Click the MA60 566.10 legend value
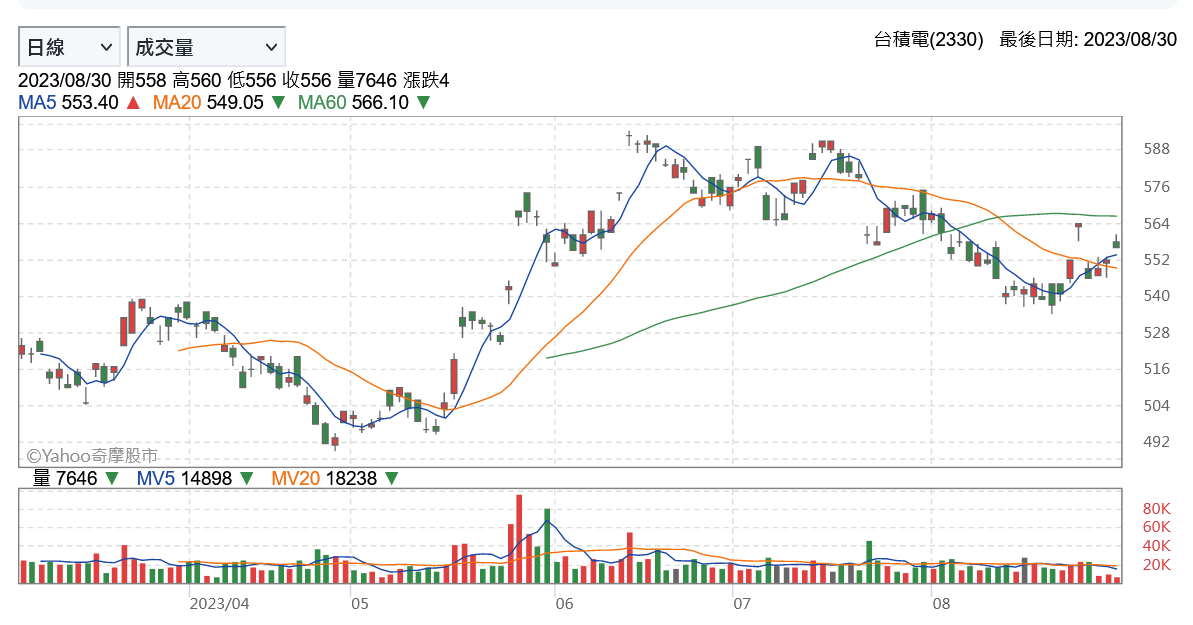The image size is (1193, 625). coord(353,102)
